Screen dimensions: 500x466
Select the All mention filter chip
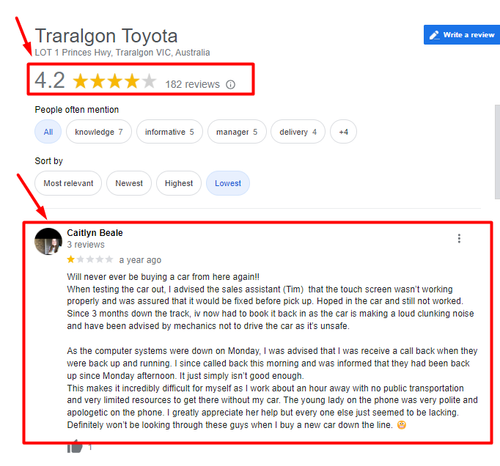[48, 132]
